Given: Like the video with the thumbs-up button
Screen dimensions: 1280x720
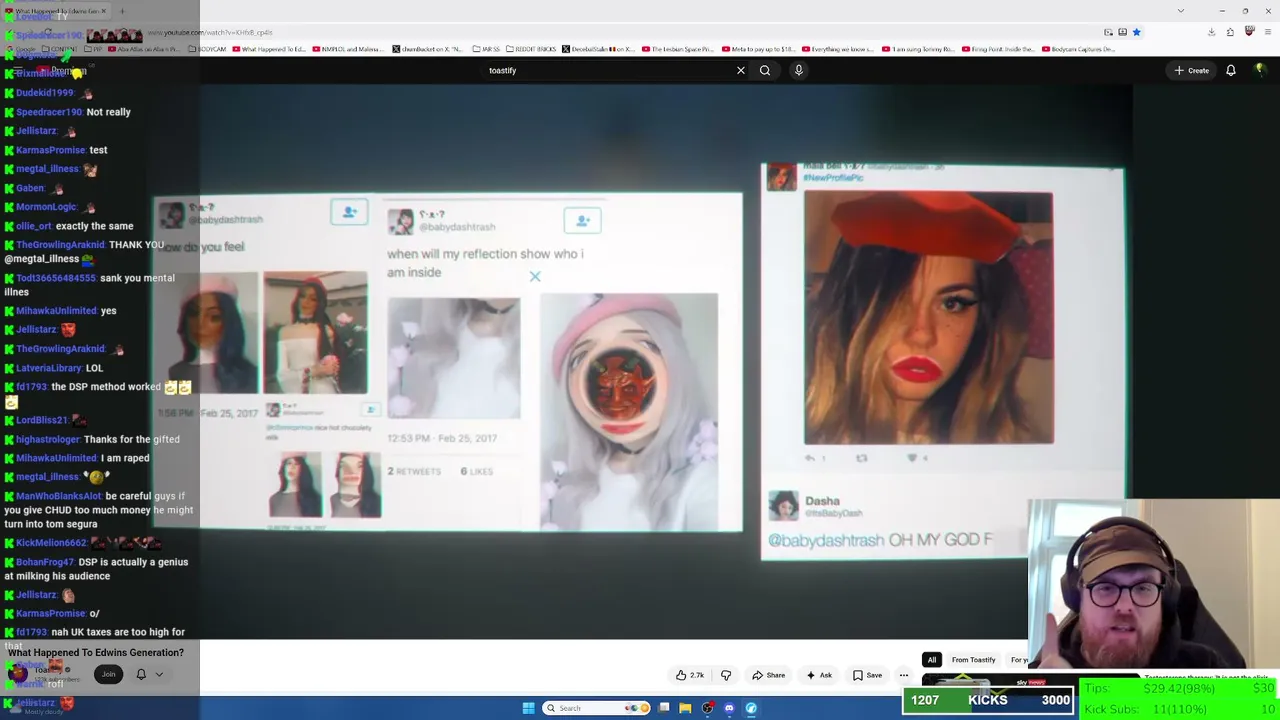Looking at the screenshot, I should [x=691, y=675].
